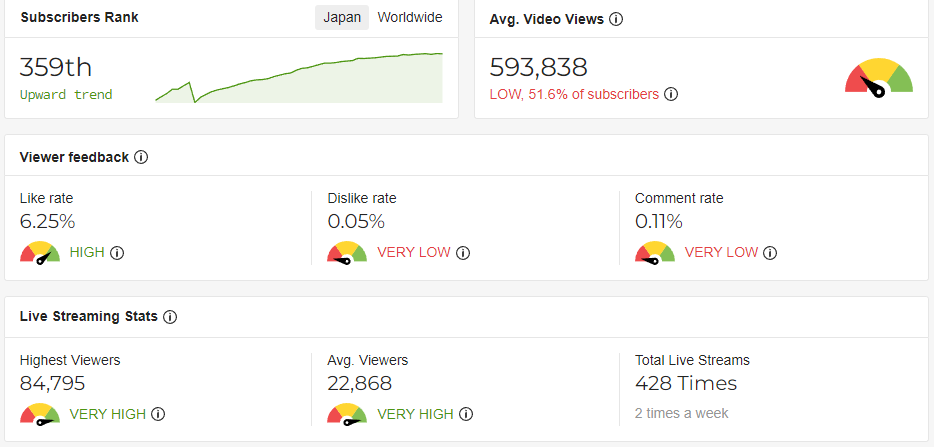
Task: Click the Avg. Video Views gauge meter
Action: tap(879, 77)
